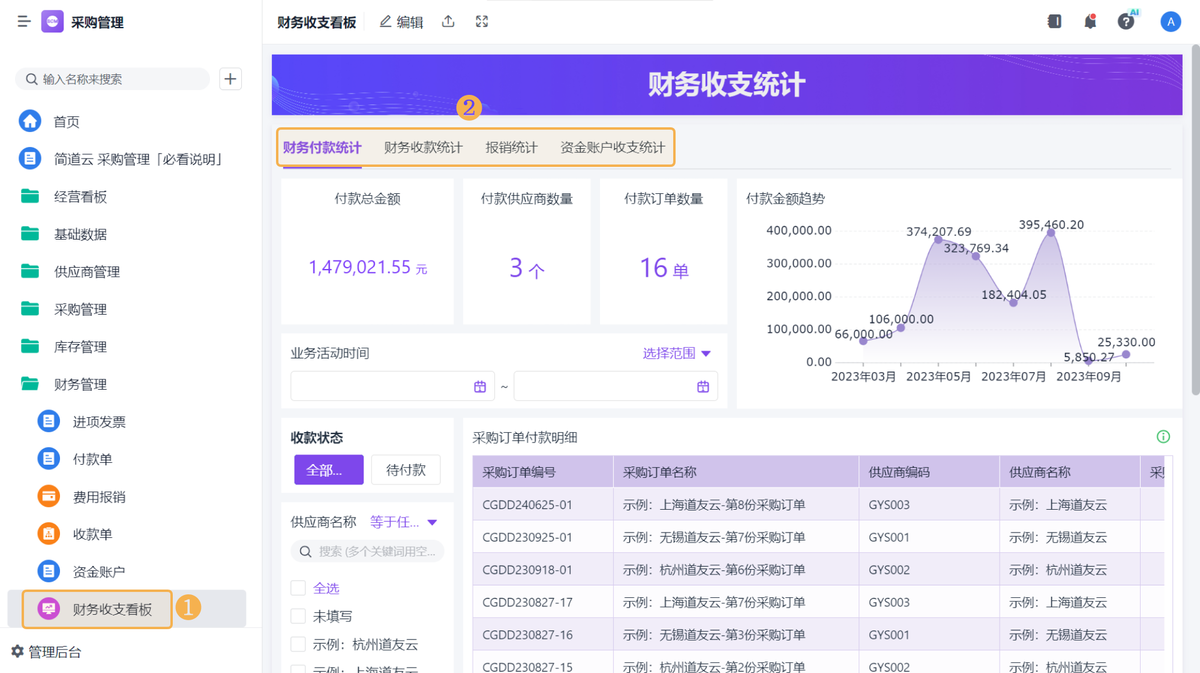The height and width of the screenshot is (673, 1200).
Task: Click the user avatar icon
Action: [1170, 22]
